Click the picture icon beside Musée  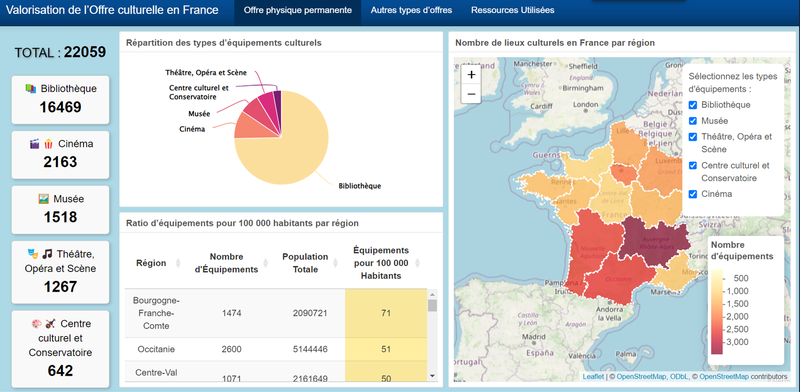43,199
